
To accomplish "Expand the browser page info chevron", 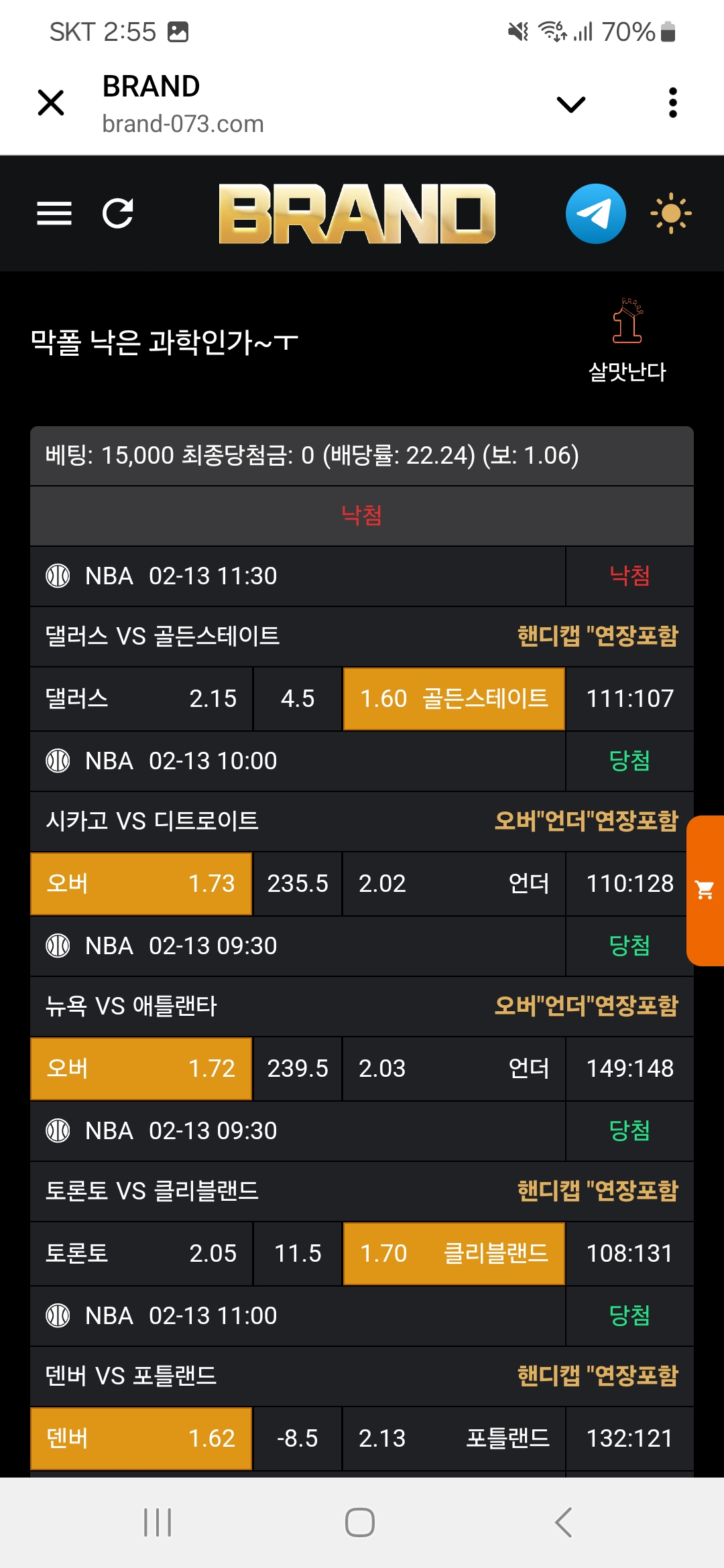I will [571, 104].
